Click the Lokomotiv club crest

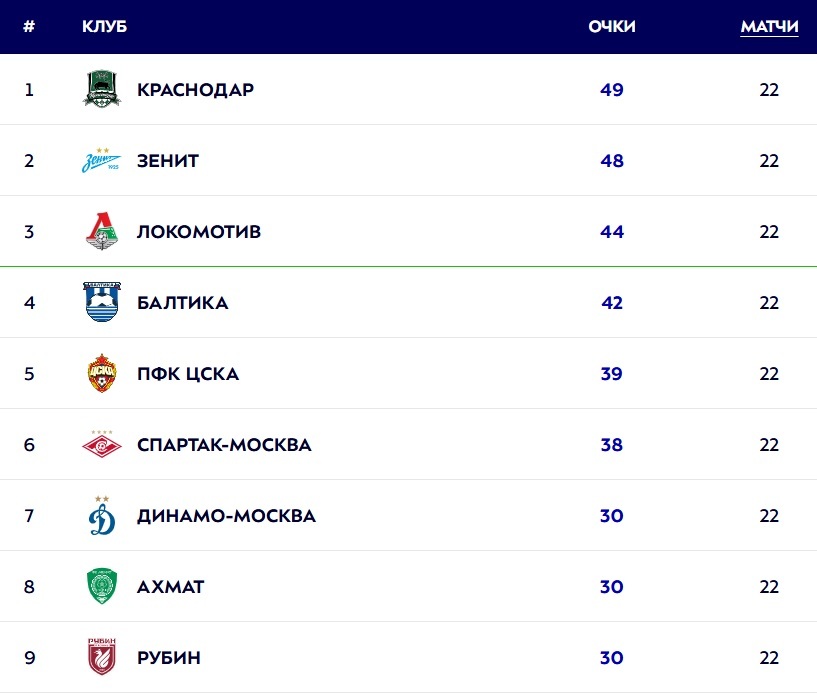pyautogui.click(x=101, y=231)
